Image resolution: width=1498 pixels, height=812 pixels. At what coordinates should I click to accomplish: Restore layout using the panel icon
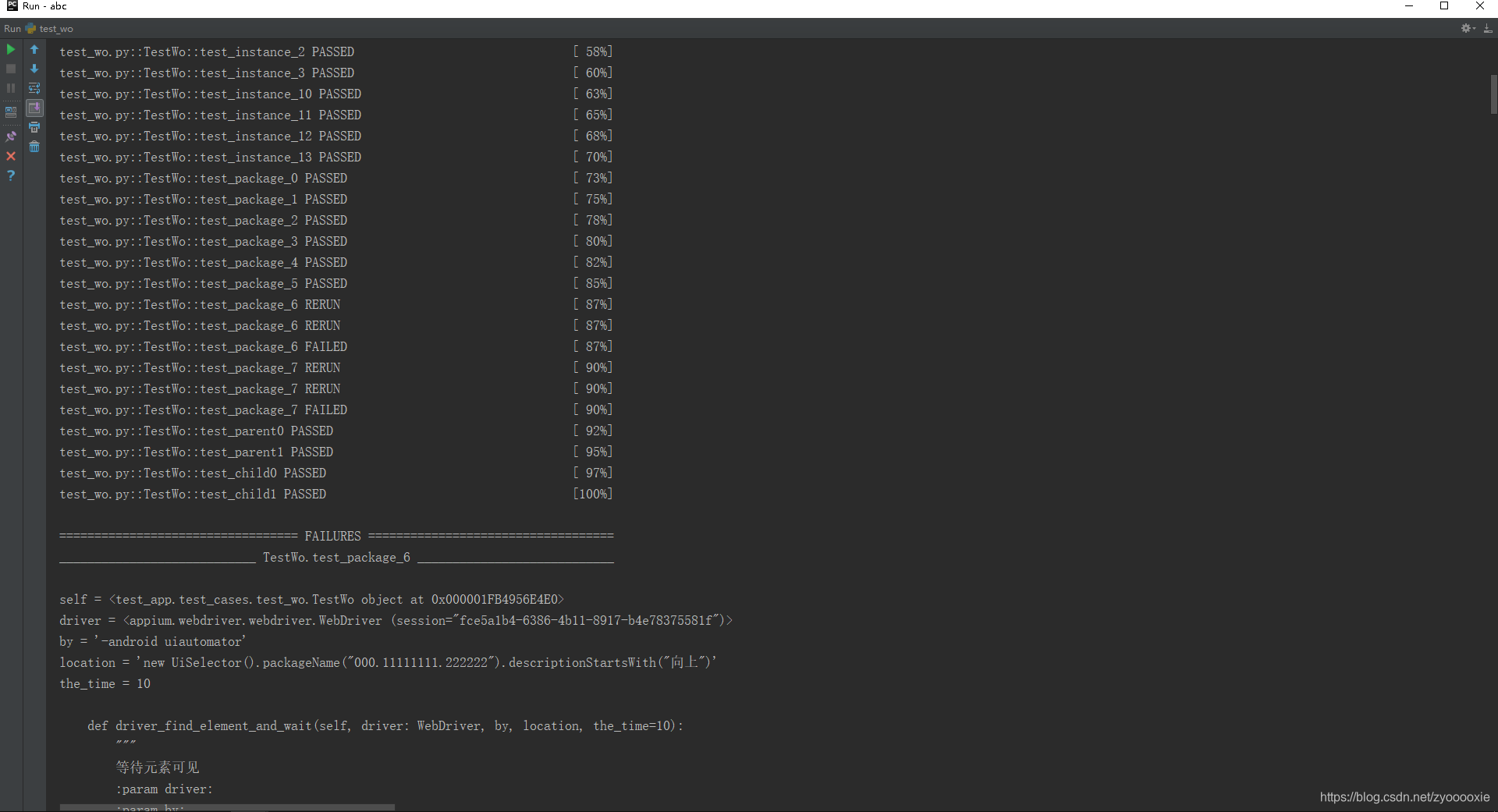click(11, 112)
